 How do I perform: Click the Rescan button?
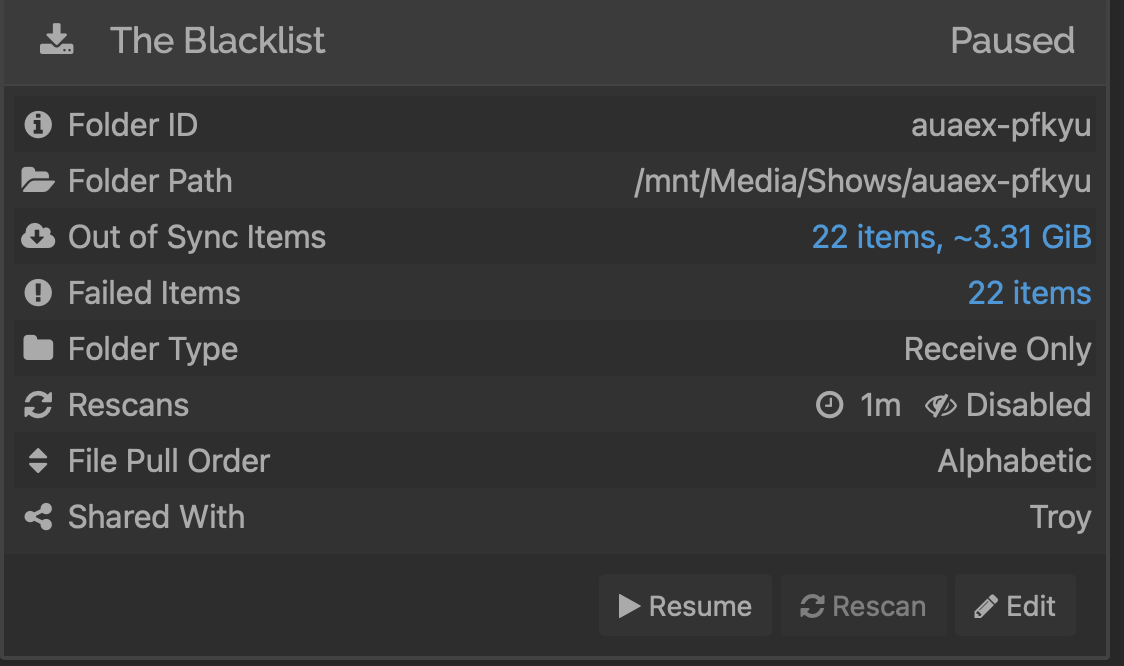tap(863, 606)
